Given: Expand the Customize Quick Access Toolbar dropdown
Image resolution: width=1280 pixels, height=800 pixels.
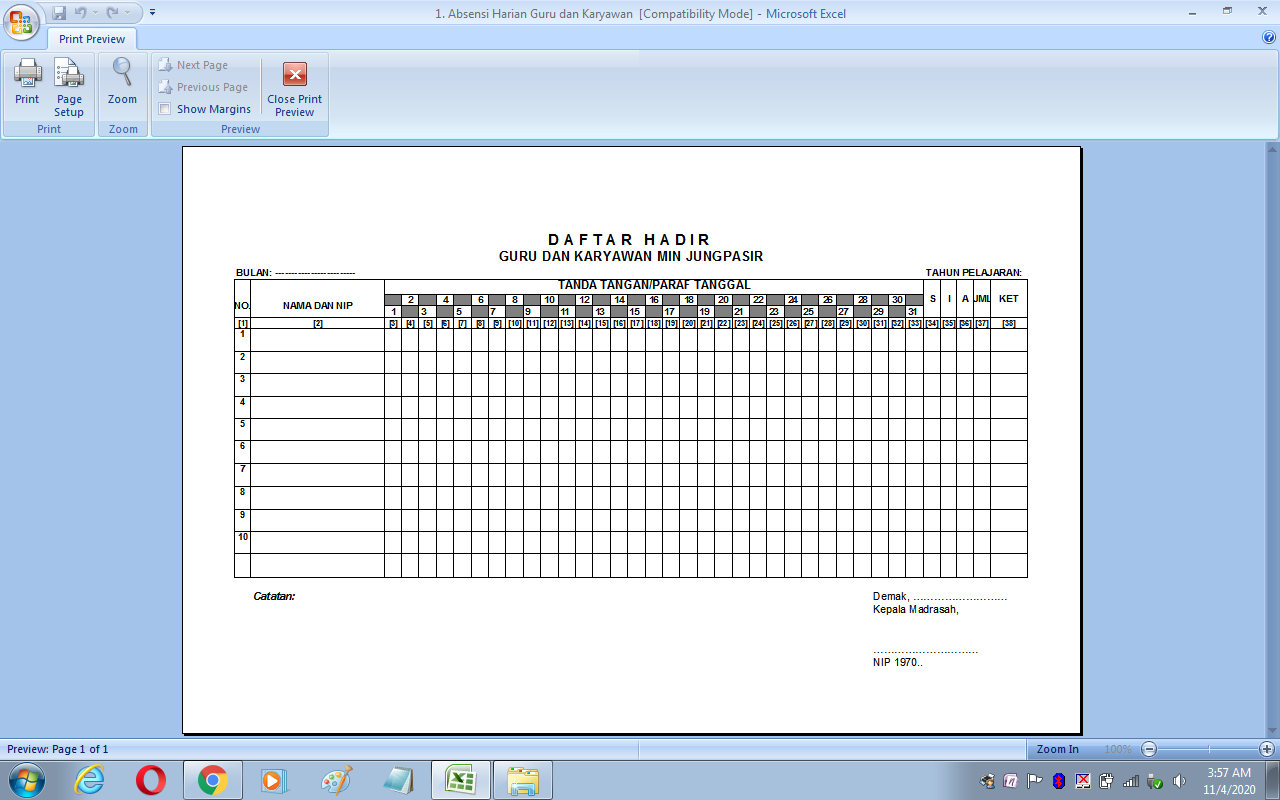Looking at the screenshot, I should tap(153, 13).
